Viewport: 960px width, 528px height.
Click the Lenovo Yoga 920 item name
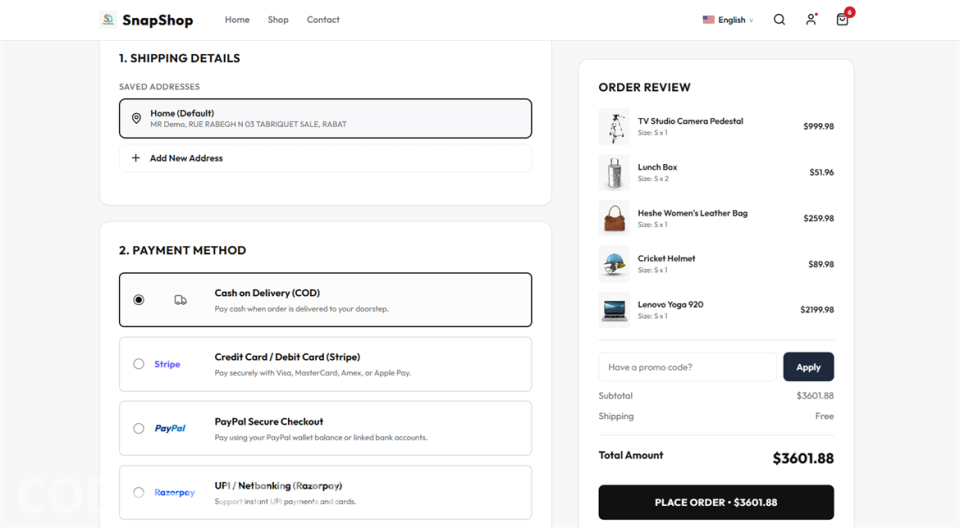point(670,304)
